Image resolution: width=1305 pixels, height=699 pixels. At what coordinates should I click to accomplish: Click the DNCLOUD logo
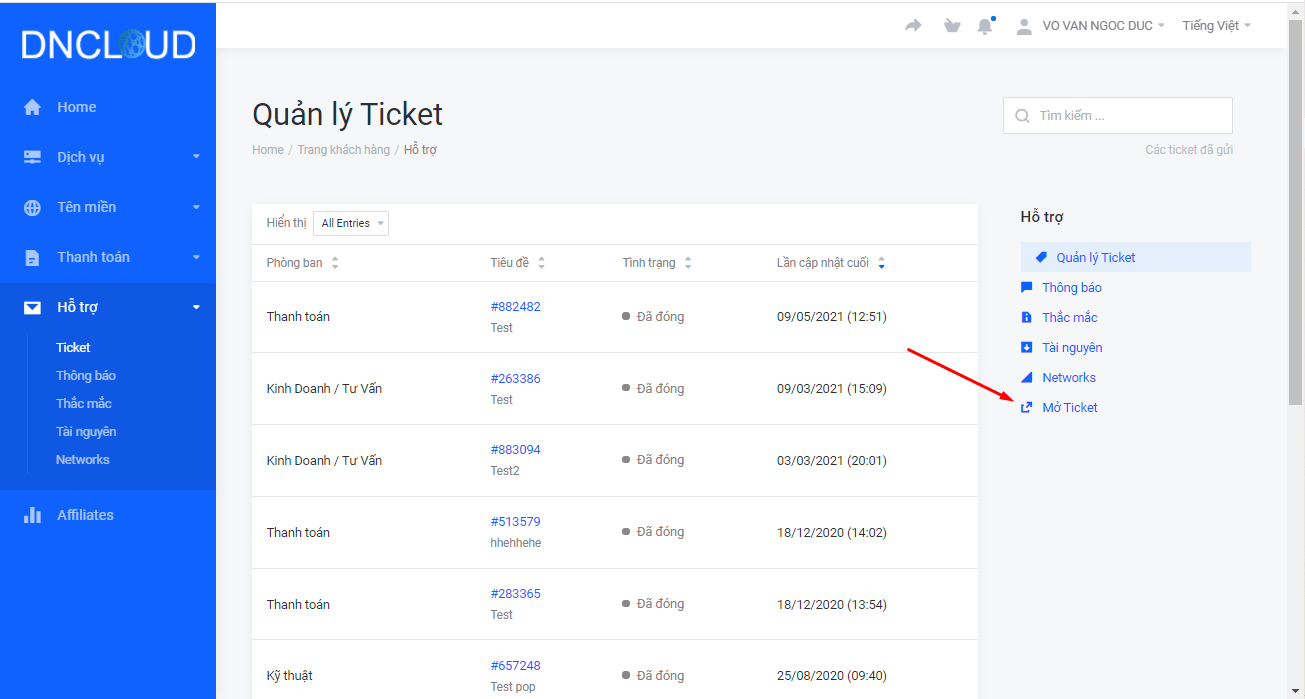point(108,44)
